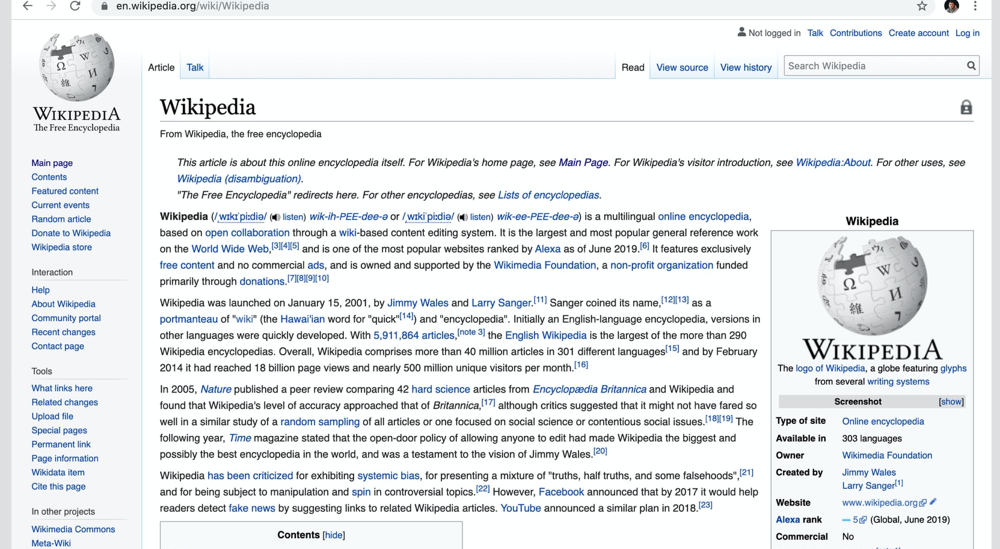Open Wikipedia (disambiguation) link
This screenshot has height=549, width=1000.
point(239,179)
